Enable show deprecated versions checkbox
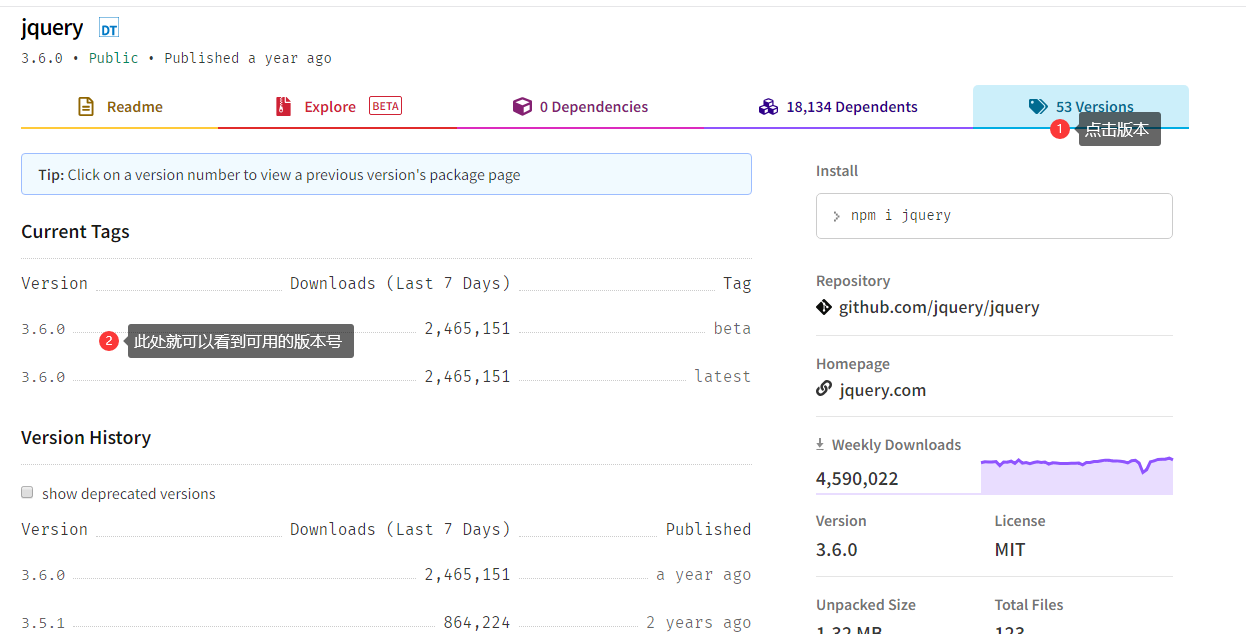 coord(28,492)
